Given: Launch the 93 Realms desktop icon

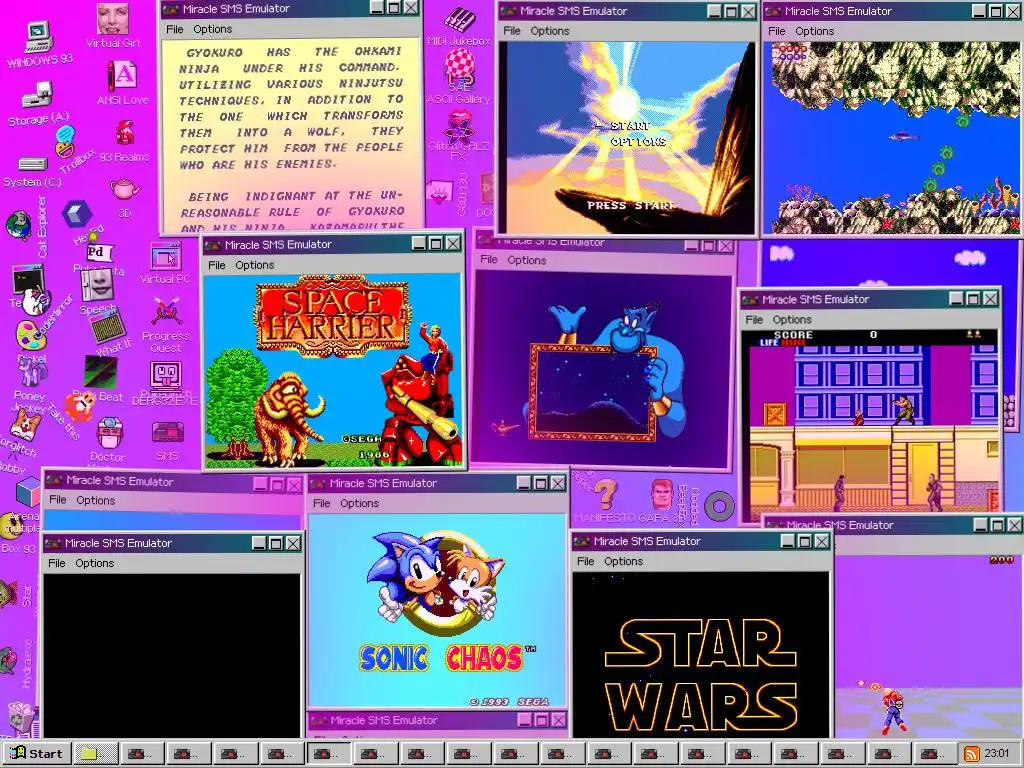Looking at the screenshot, I should point(124,133).
